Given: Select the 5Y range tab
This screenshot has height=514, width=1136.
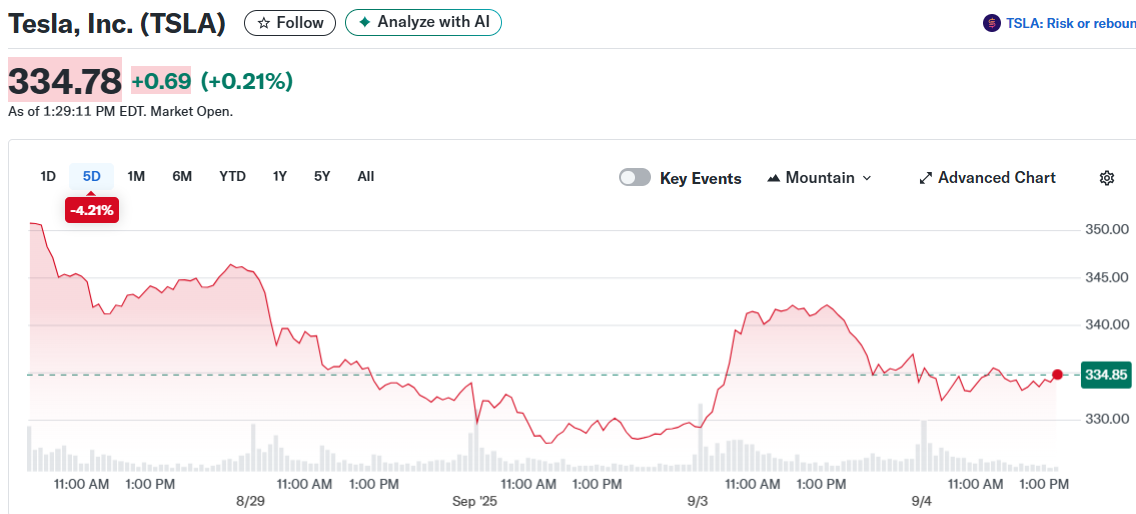Looking at the screenshot, I should pos(322,176).
